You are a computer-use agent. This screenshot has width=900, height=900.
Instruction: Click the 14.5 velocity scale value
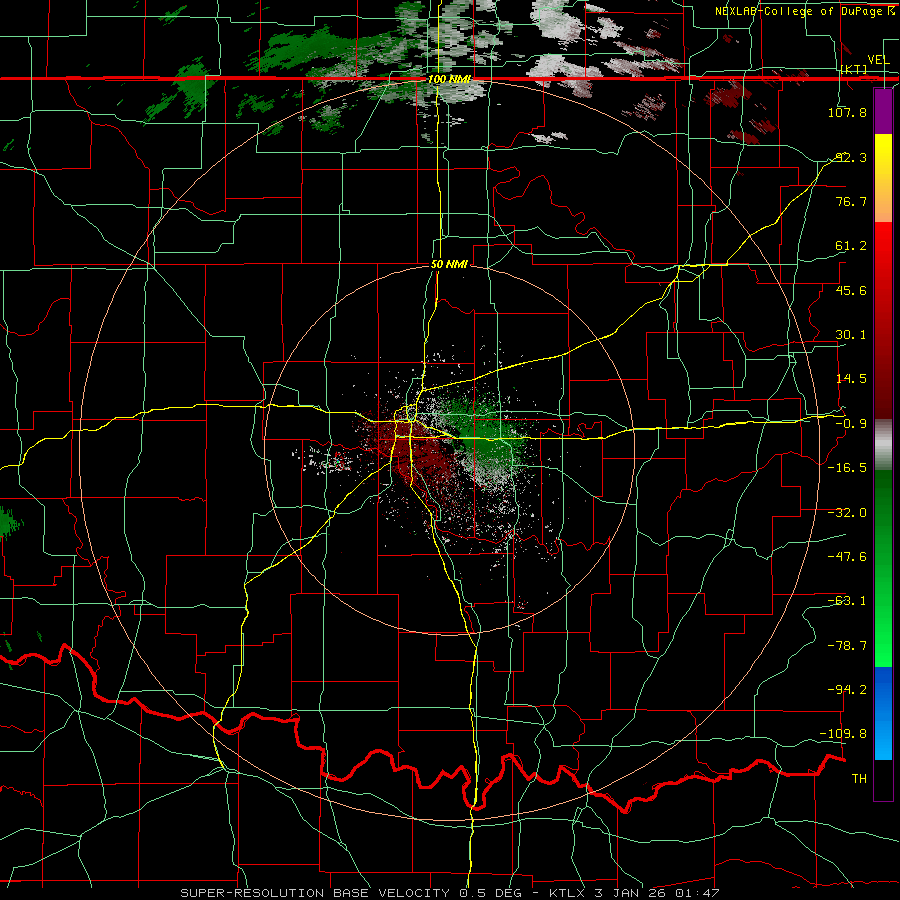851,379
